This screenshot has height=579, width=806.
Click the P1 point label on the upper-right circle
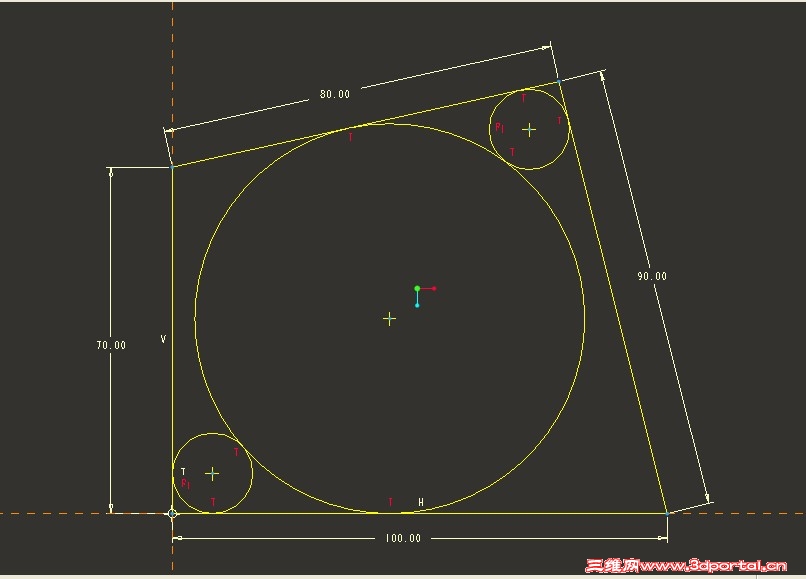[x=498, y=128]
